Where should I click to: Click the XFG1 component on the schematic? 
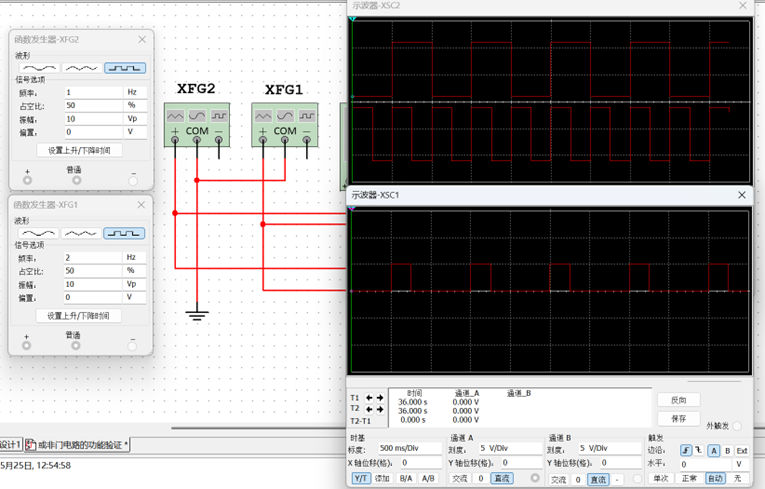coord(285,124)
